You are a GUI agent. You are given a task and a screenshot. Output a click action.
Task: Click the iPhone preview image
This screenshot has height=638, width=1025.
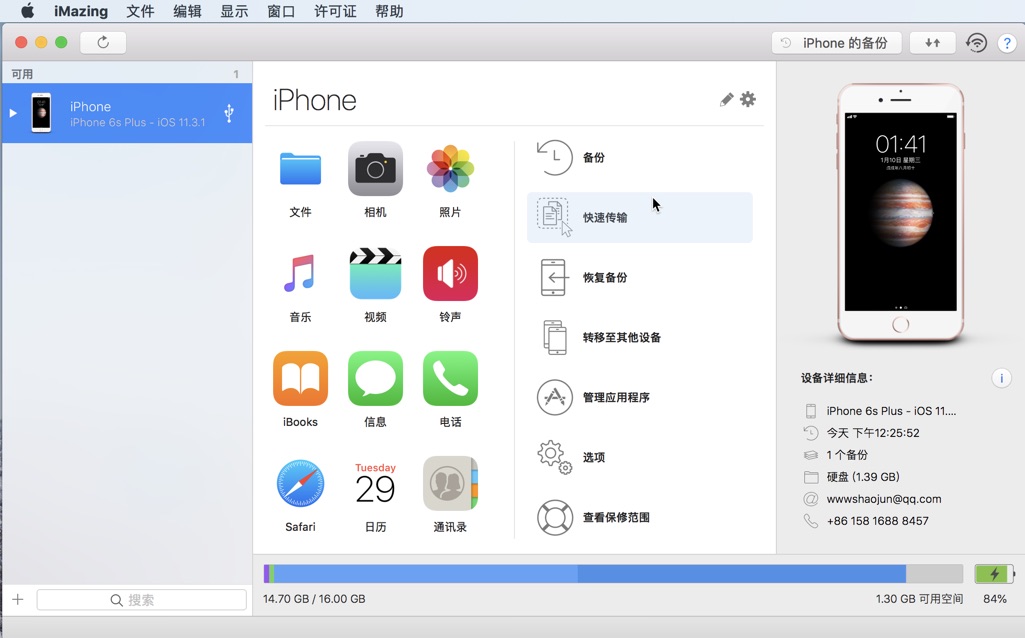tap(900, 212)
